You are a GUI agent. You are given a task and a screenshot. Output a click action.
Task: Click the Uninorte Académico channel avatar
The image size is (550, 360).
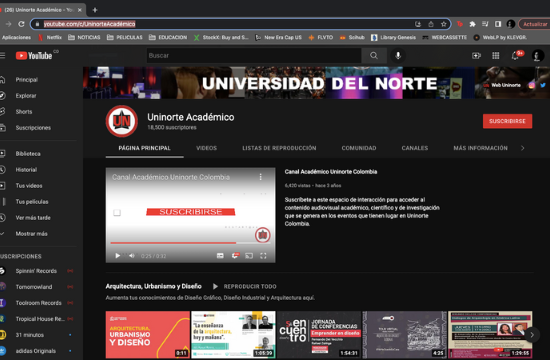[x=122, y=121]
